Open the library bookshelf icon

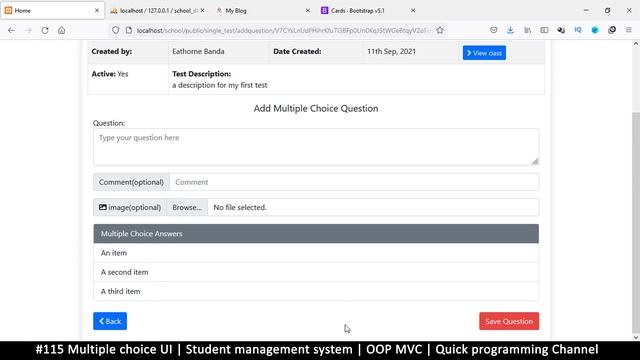(527, 30)
